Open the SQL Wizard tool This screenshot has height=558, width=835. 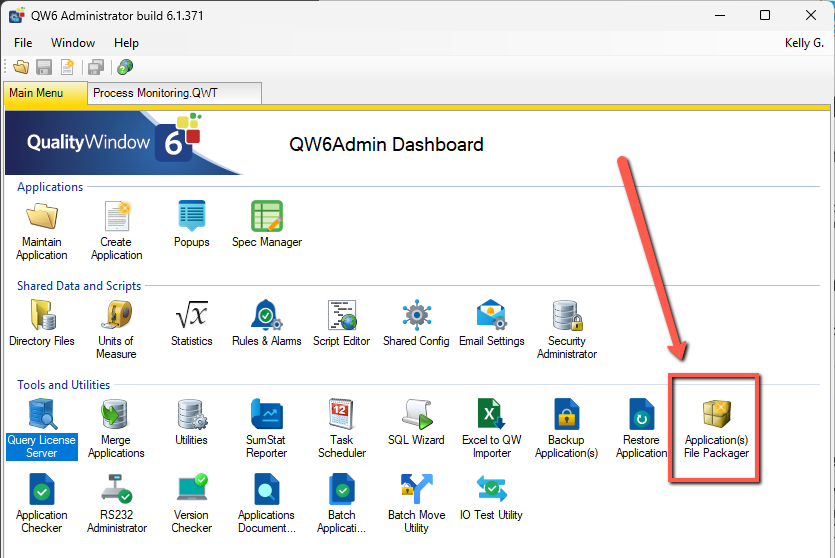point(417,415)
